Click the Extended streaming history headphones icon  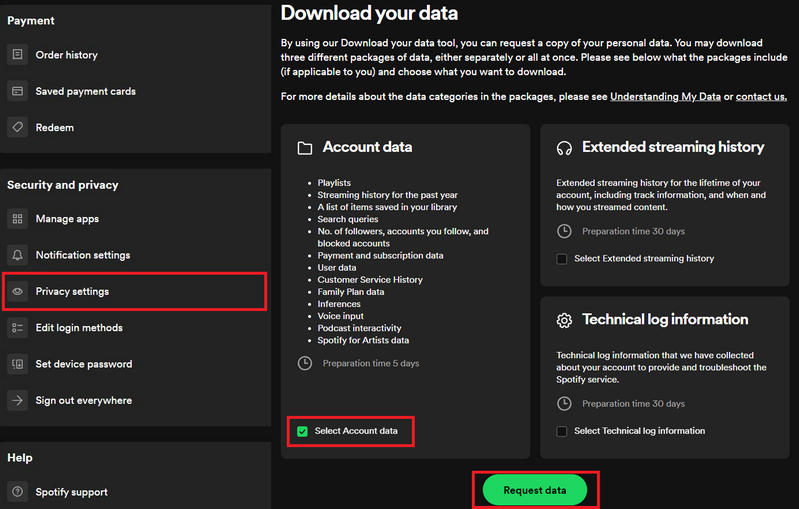coord(564,148)
